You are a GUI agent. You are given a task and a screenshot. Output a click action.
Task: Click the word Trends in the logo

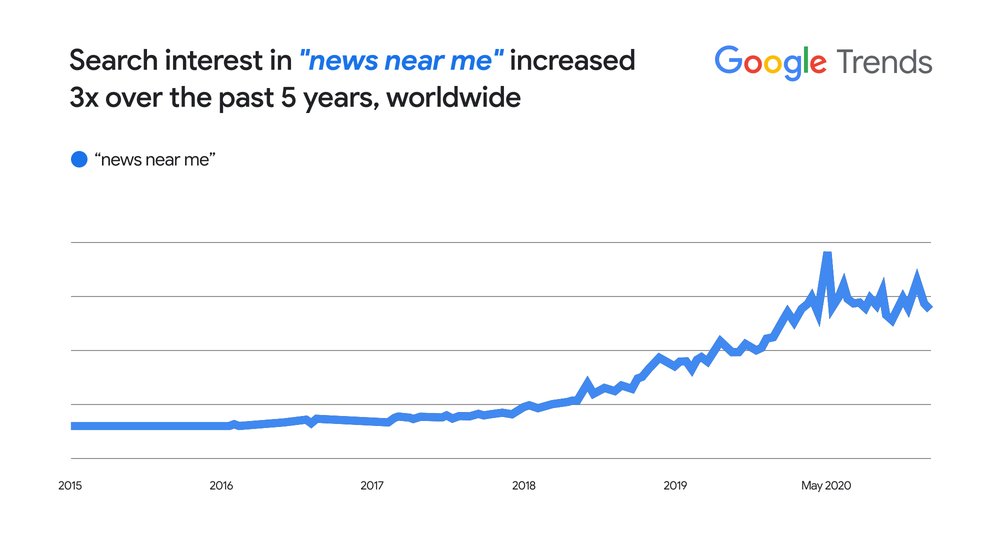coord(884,62)
